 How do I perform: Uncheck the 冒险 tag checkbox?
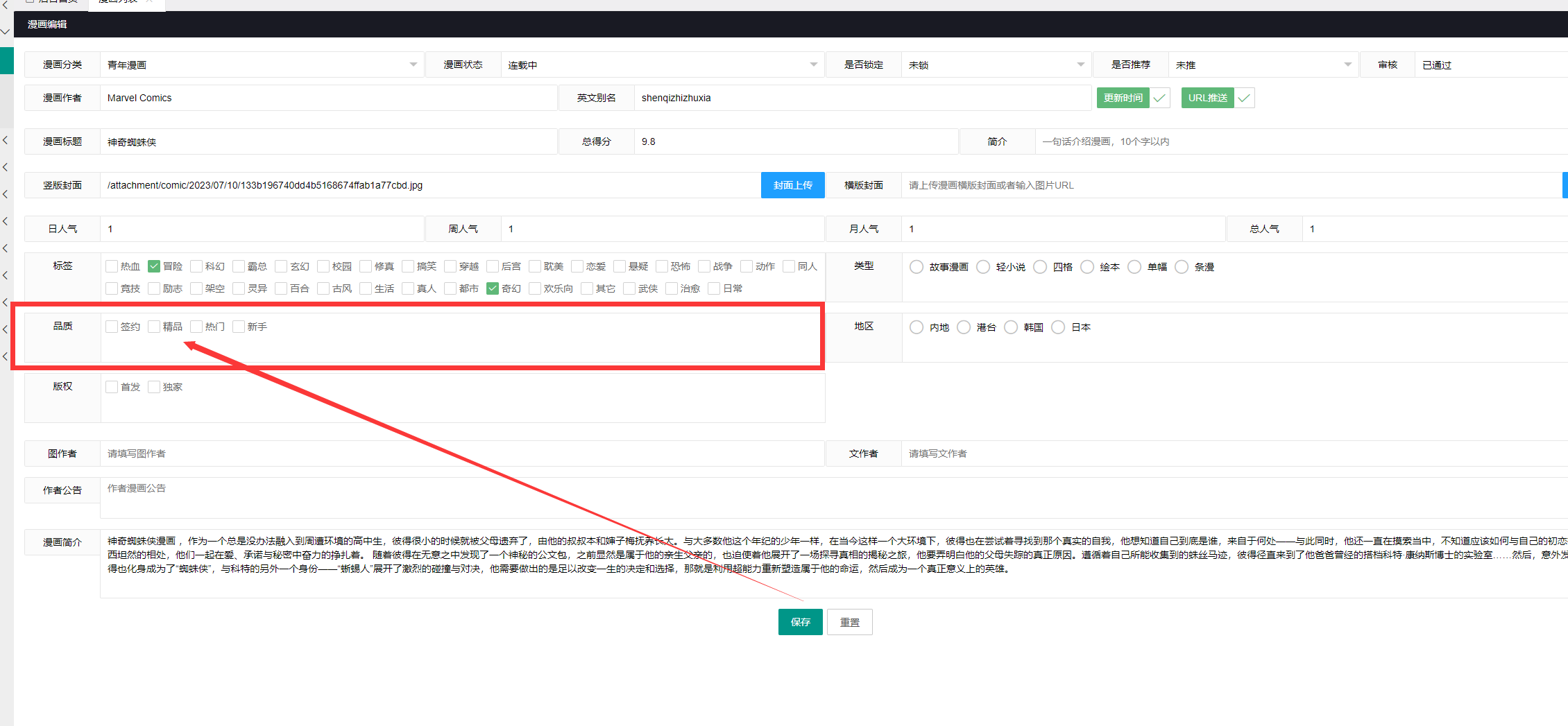154,266
